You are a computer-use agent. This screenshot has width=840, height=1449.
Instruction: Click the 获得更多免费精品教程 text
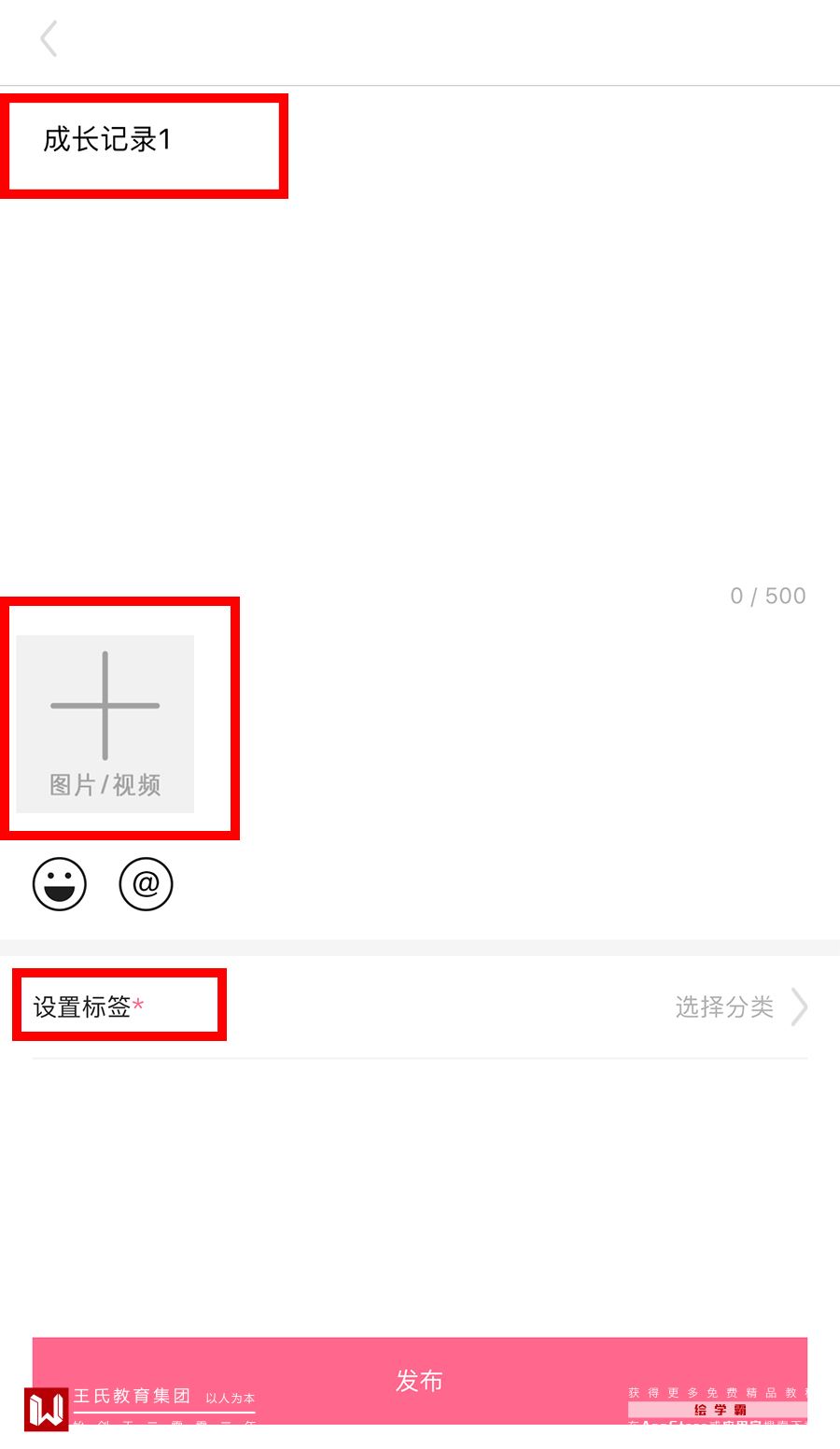coord(718,1392)
